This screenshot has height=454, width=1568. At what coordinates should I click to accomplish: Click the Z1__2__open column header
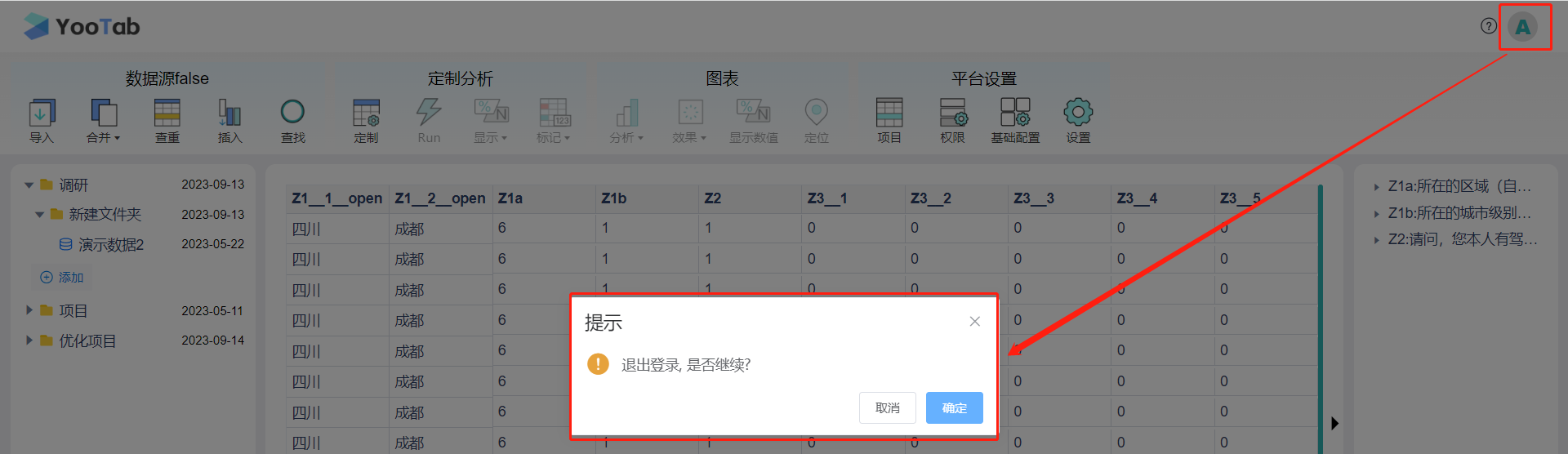click(x=439, y=198)
